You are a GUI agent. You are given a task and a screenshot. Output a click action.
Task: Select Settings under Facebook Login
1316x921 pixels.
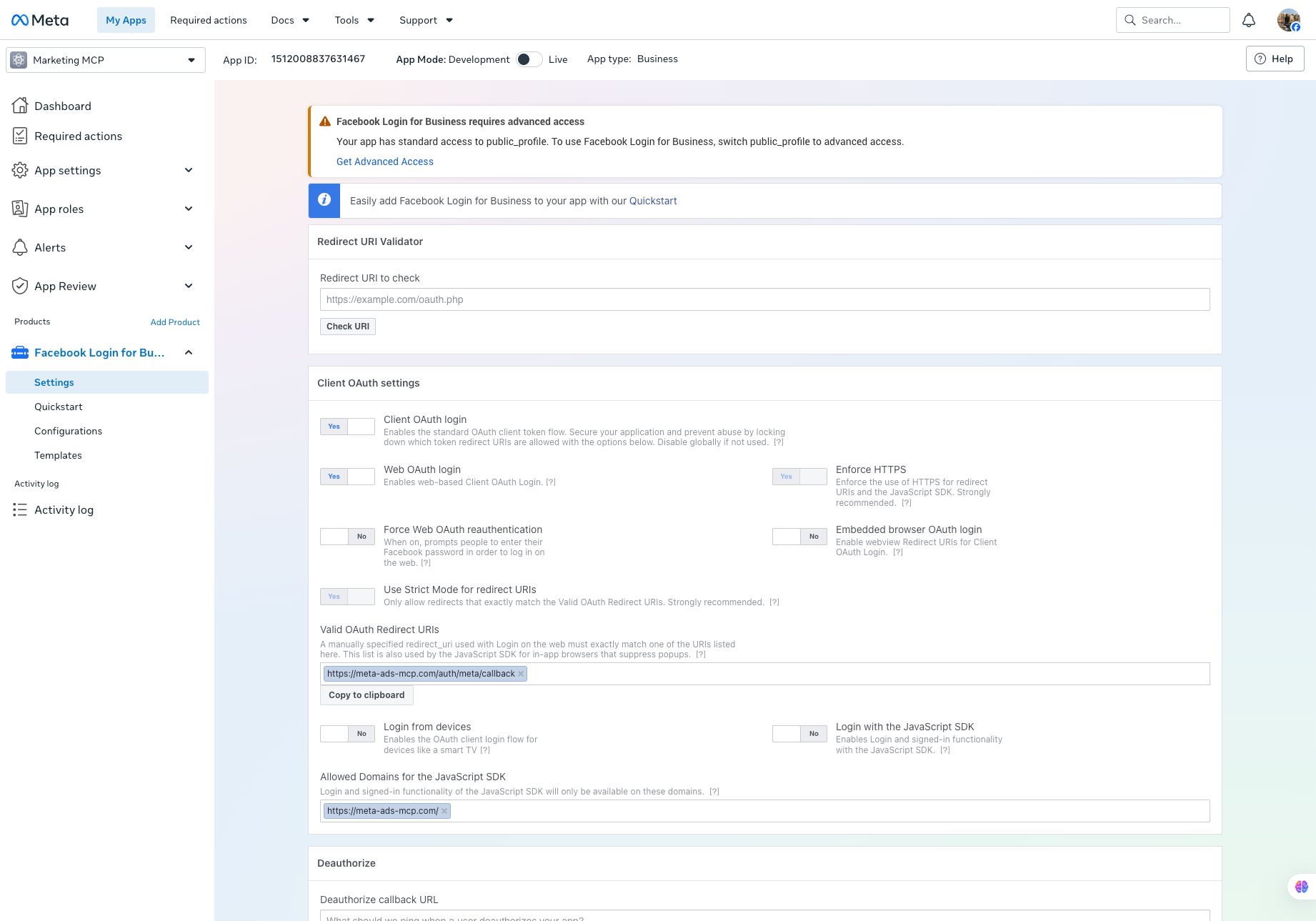pyautogui.click(x=107, y=382)
